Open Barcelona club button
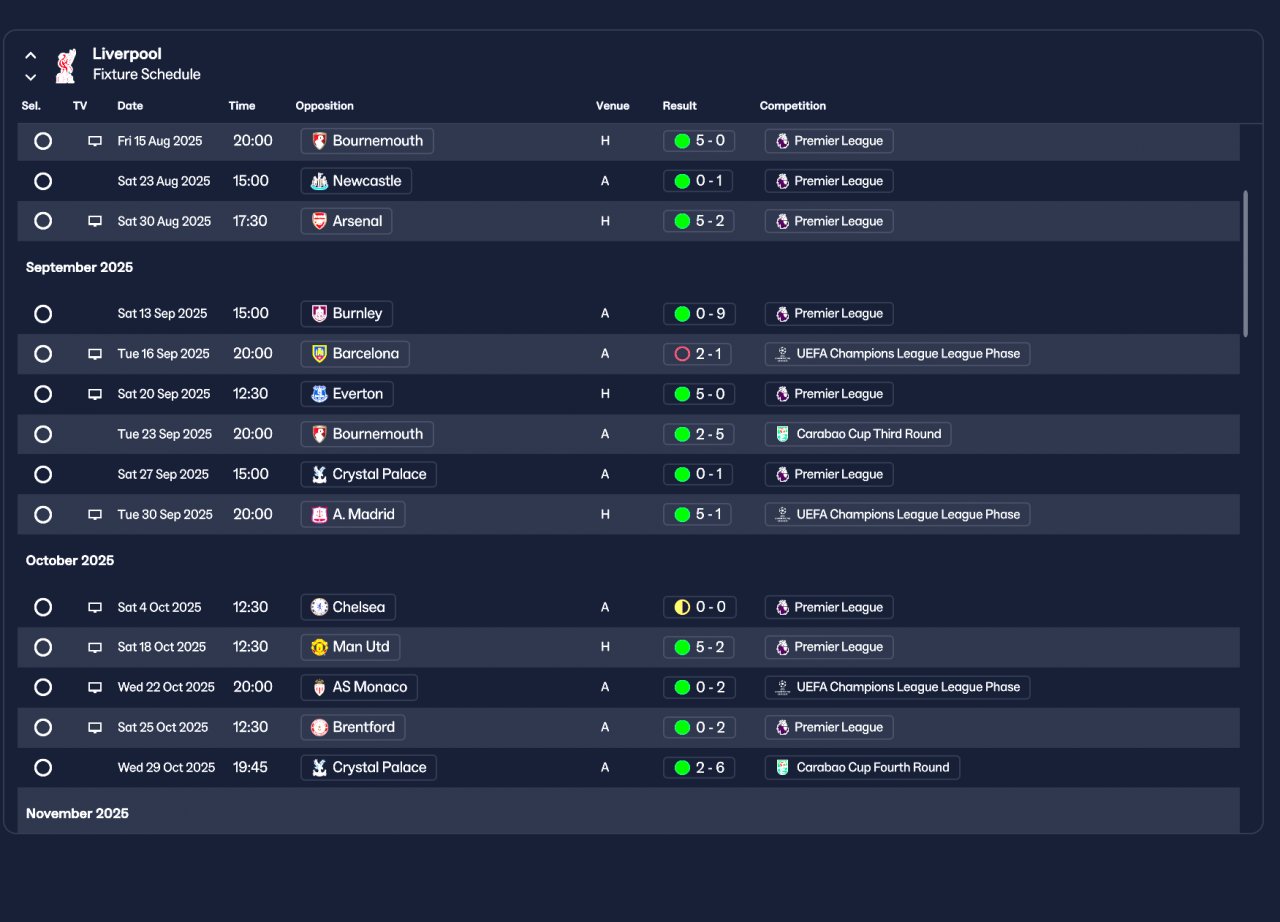The width and height of the screenshot is (1280, 922). point(355,354)
